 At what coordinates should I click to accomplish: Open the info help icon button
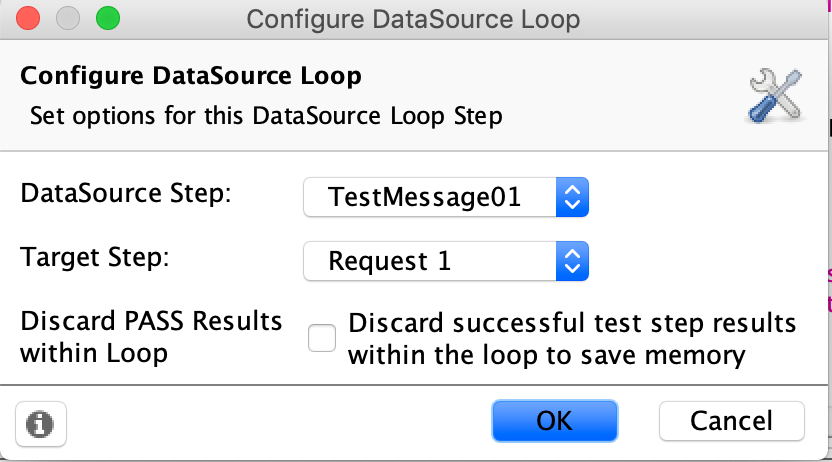point(40,424)
